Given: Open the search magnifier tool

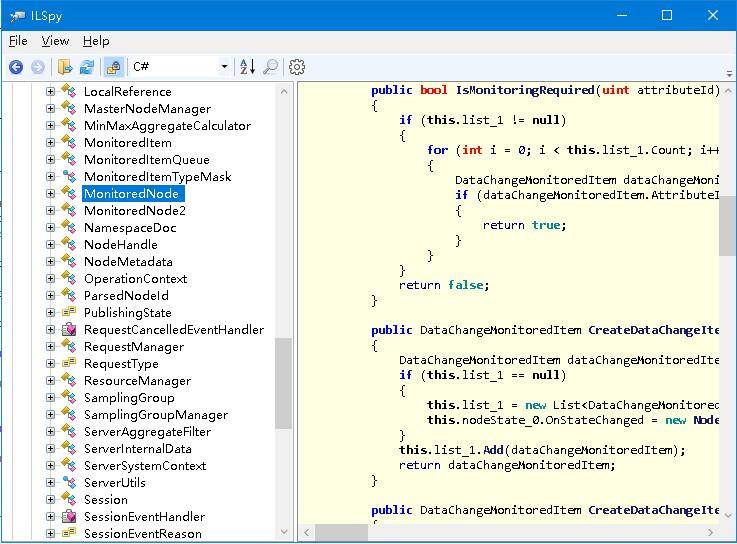Looking at the screenshot, I should 271,67.
